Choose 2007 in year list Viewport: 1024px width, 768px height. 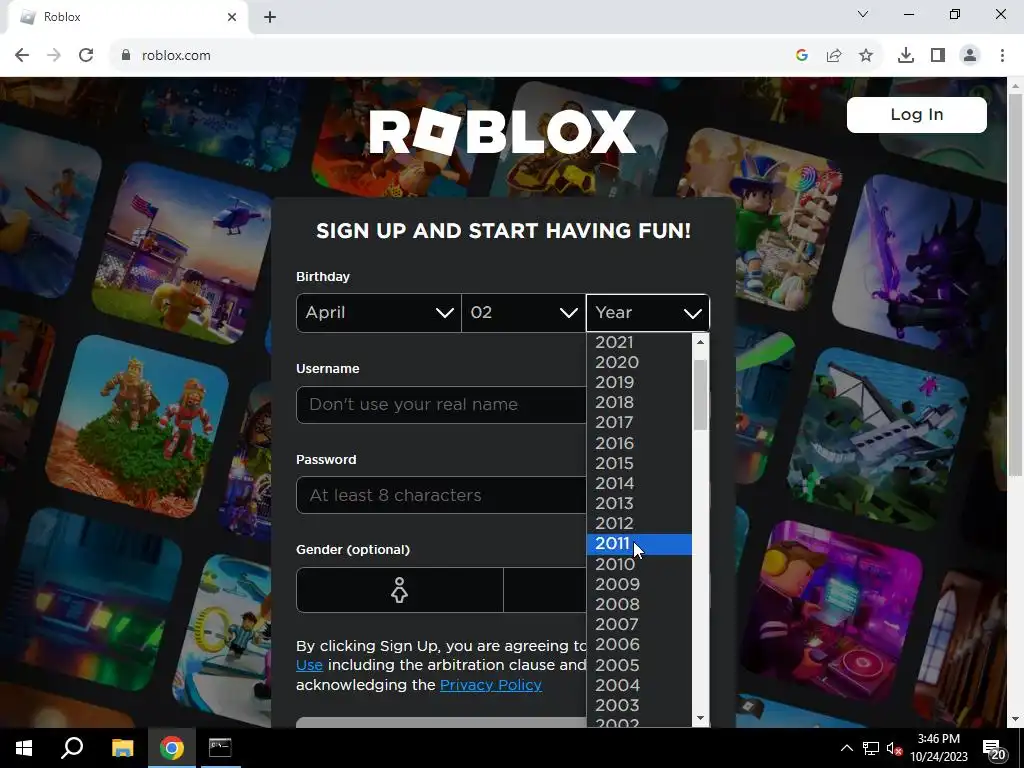coord(639,624)
